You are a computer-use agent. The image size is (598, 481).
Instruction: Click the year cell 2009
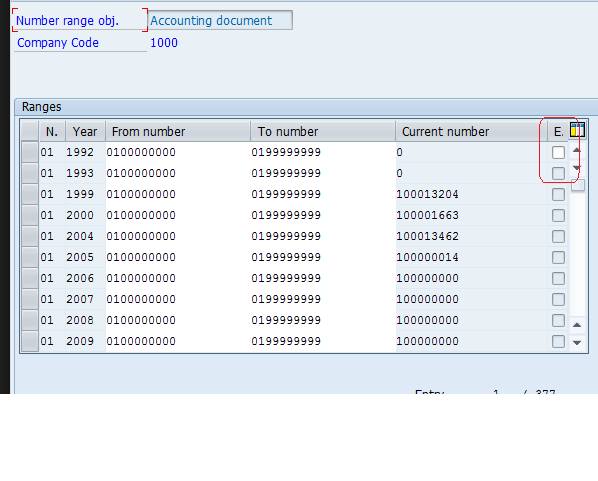(80, 341)
